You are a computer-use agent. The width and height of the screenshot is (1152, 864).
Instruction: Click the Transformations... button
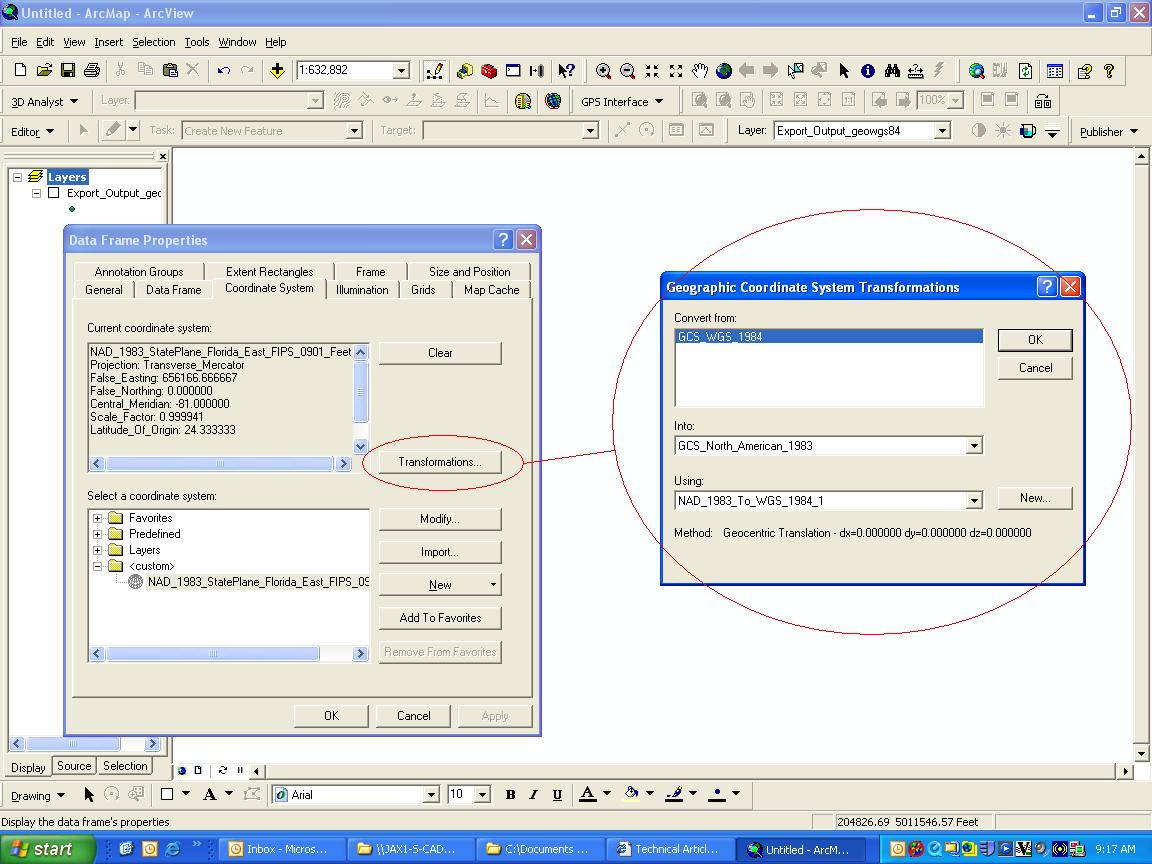[440, 462]
